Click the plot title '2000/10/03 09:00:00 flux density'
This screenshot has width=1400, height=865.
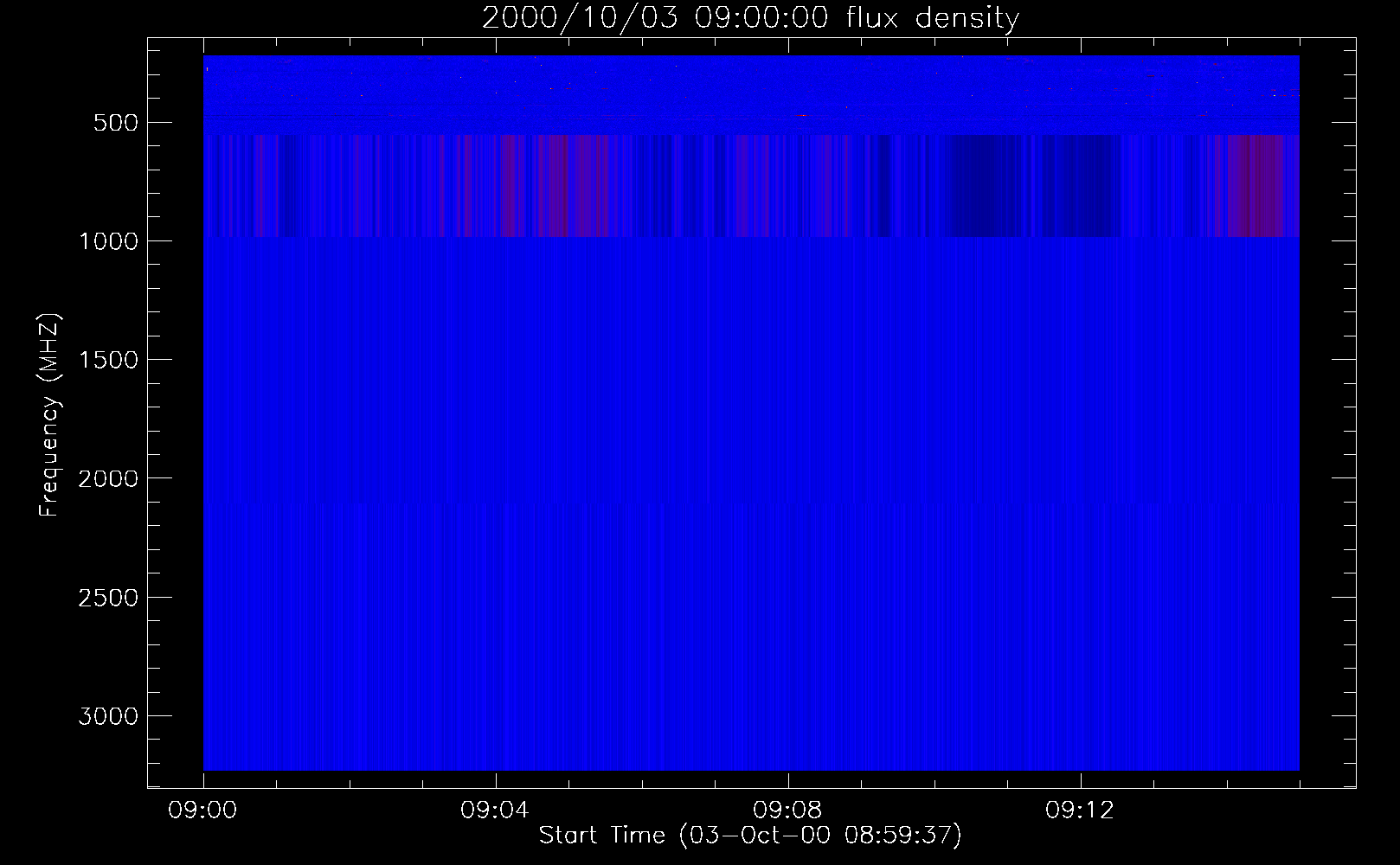[x=750, y=18]
